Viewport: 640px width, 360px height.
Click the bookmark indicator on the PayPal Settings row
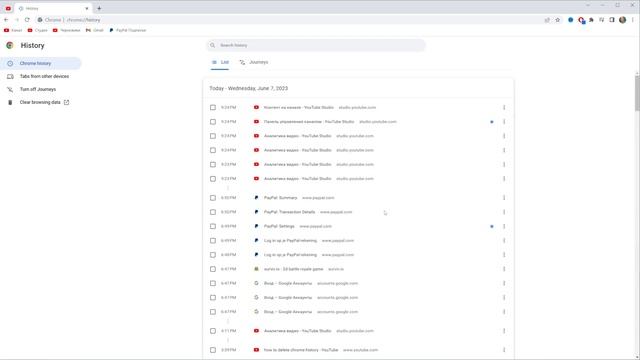[x=492, y=226]
